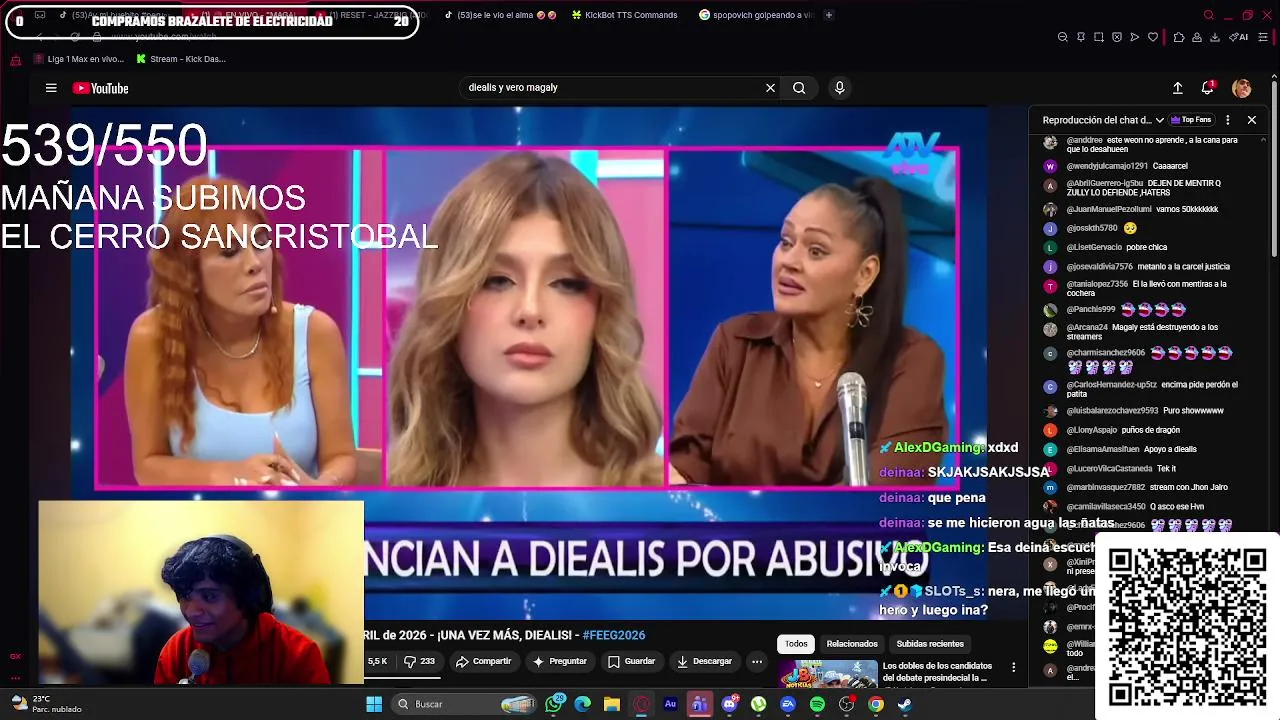This screenshot has height=720, width=1280.
Task: Open the Windows Start menu
Action: pos(374,704)
